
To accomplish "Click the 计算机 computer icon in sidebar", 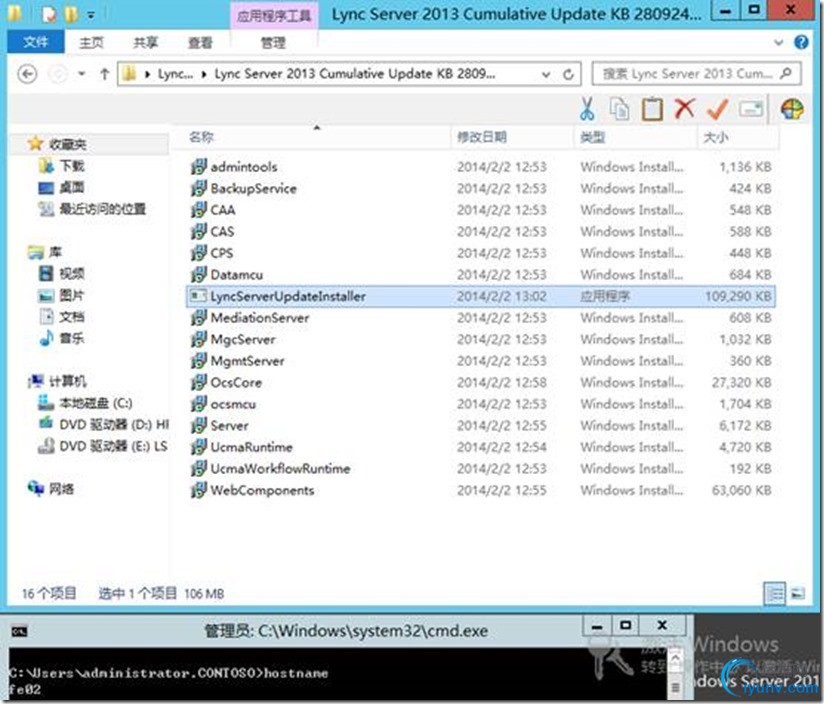I will pos(36,381).
